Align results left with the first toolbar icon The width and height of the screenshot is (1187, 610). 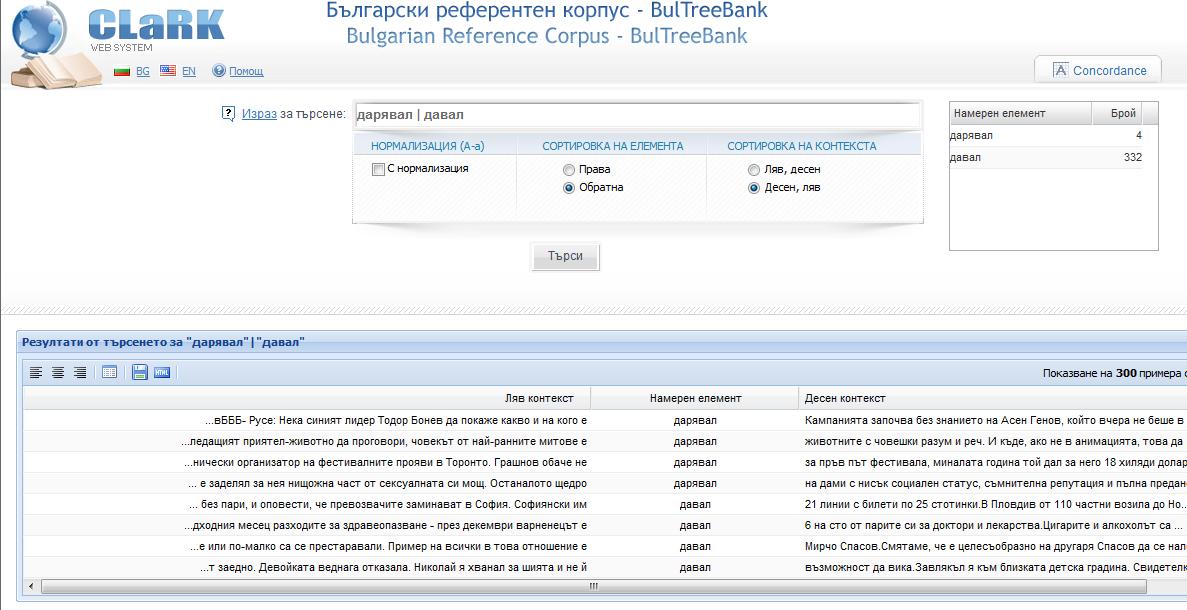pyautogui.click(x=36, y=372)
